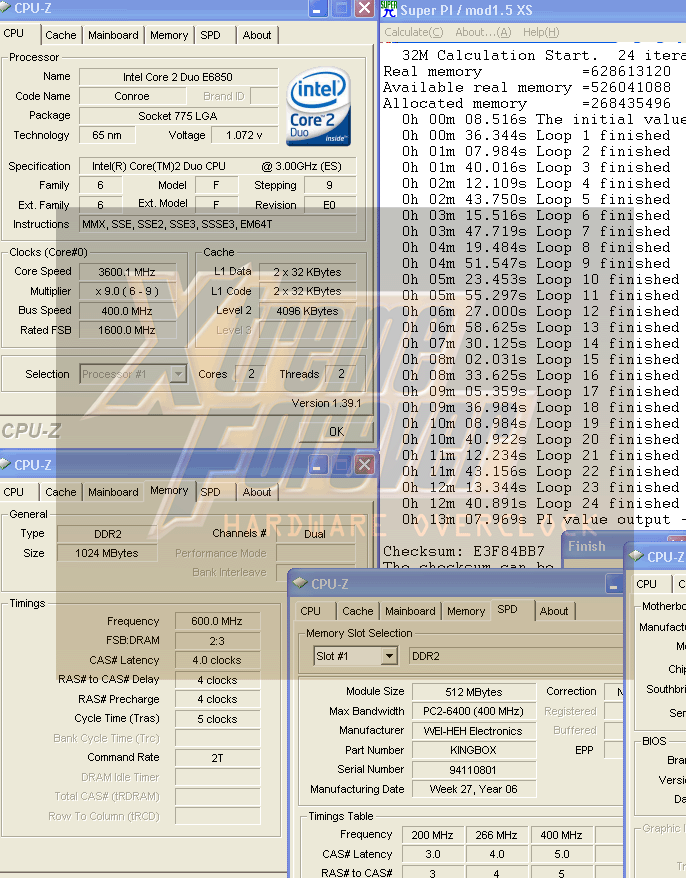
Task: Click the Super PI title bar icon
Action: pyautogui.click(x=389, y=9)
